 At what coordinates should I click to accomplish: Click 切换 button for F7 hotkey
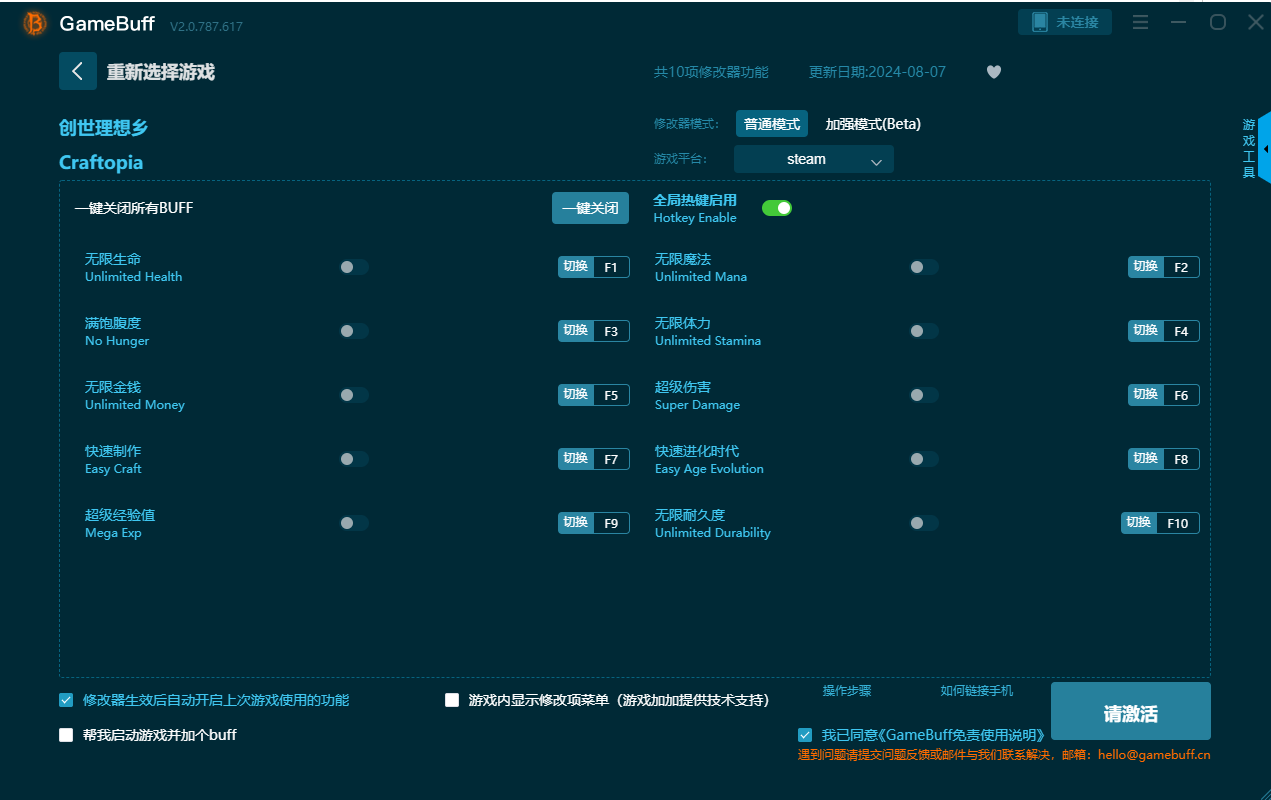click(576, 459)
